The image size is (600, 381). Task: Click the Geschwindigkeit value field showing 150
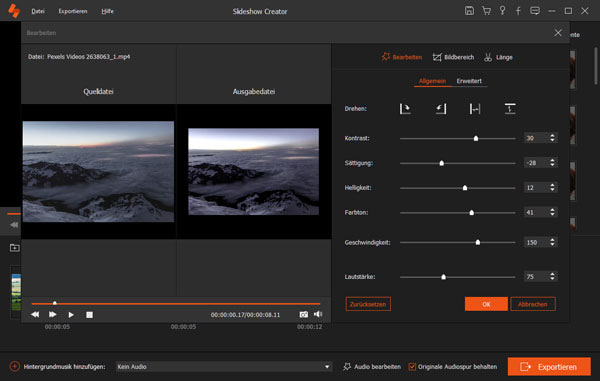point(536,242)
